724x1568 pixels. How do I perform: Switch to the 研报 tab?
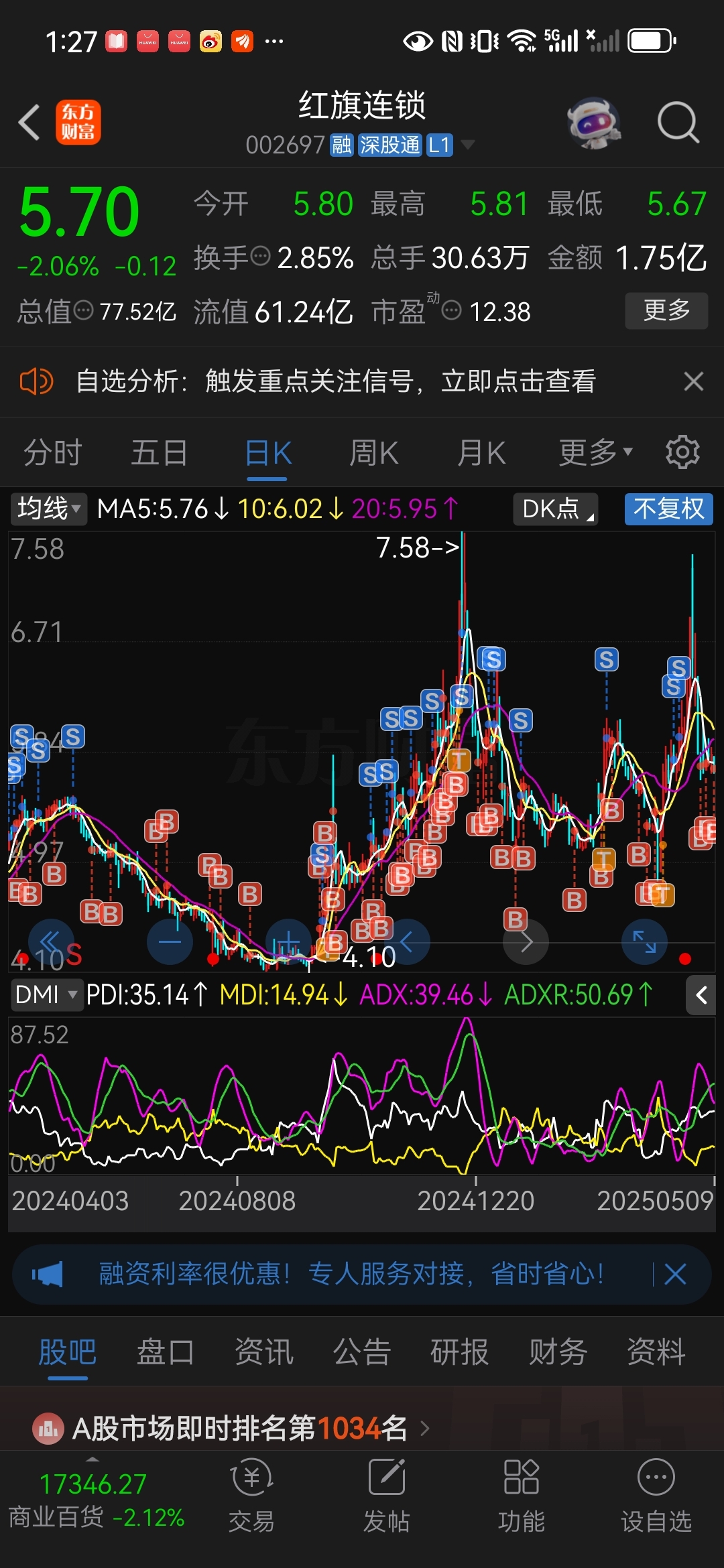pyautogui.click(x=460, y=1352)
